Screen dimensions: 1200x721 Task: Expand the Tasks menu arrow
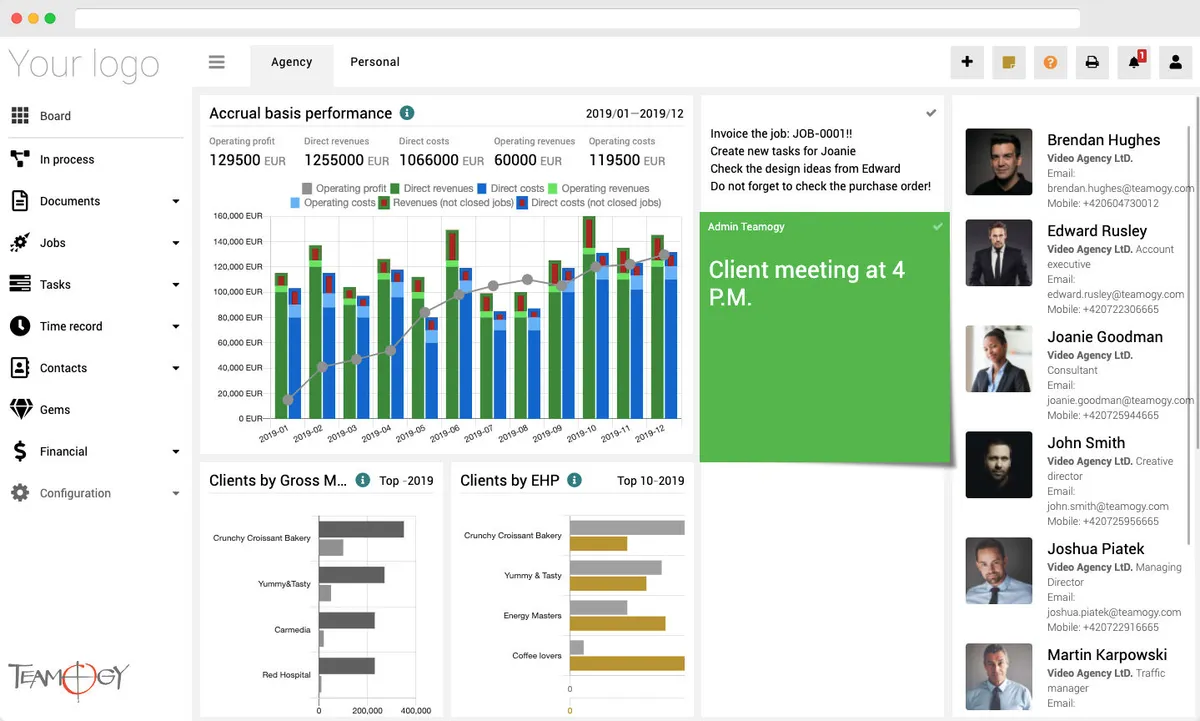[176, 285]
